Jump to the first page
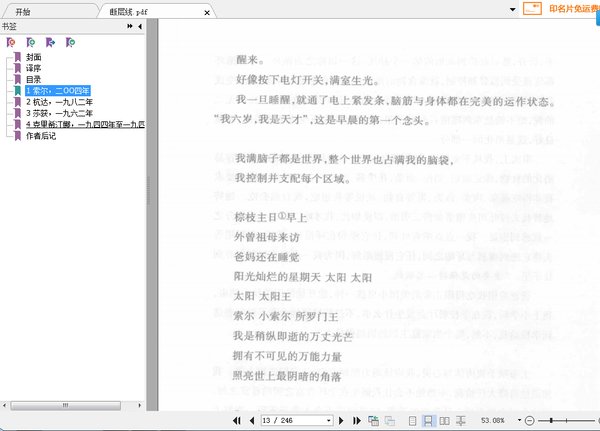This screenshot has height=431, width=600. coord(237,421)
